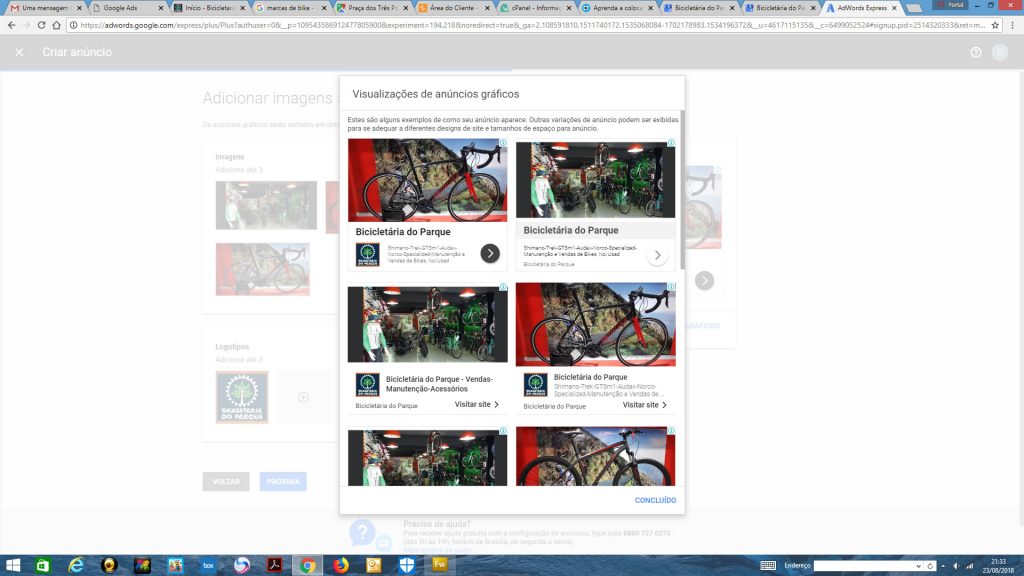Image resolution: width=1024 pixels, height=576 pixels.
Task: Click the second ad's bike shop image
Action: point(595,180)
